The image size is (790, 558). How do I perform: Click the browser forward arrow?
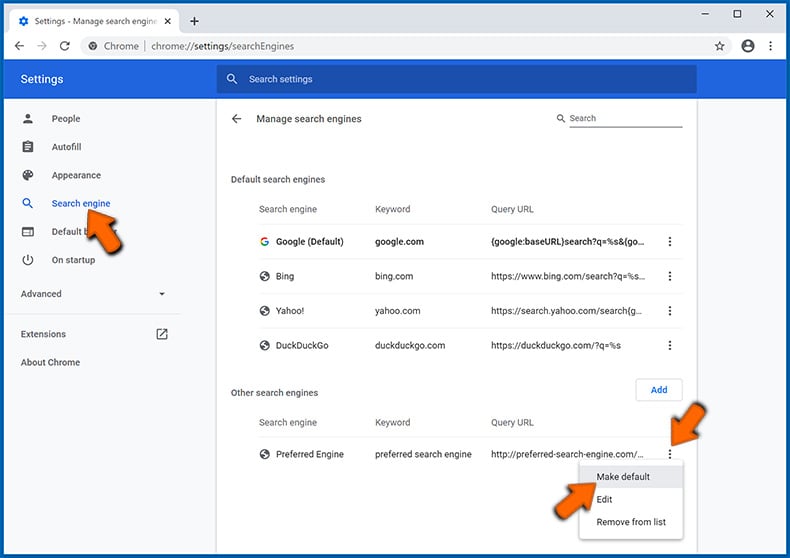pos(42,46)
